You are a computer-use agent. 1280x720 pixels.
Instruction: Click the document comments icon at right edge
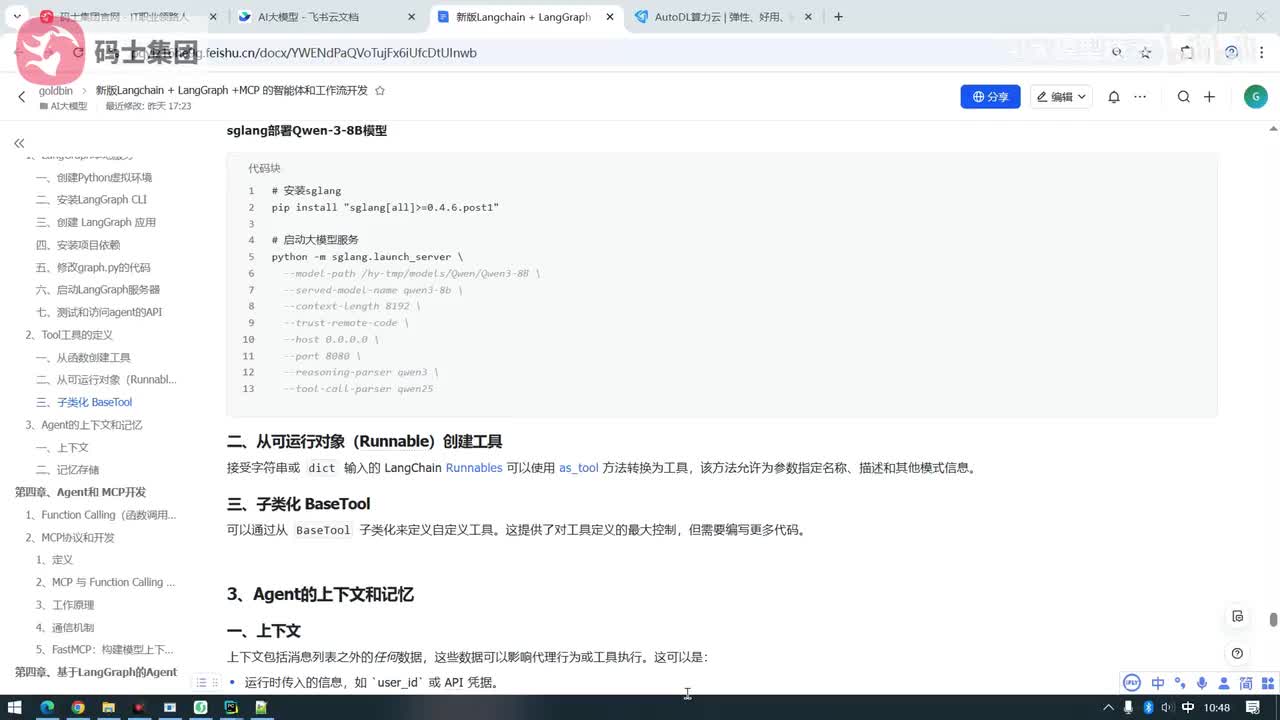click(x=1237, y=616)
